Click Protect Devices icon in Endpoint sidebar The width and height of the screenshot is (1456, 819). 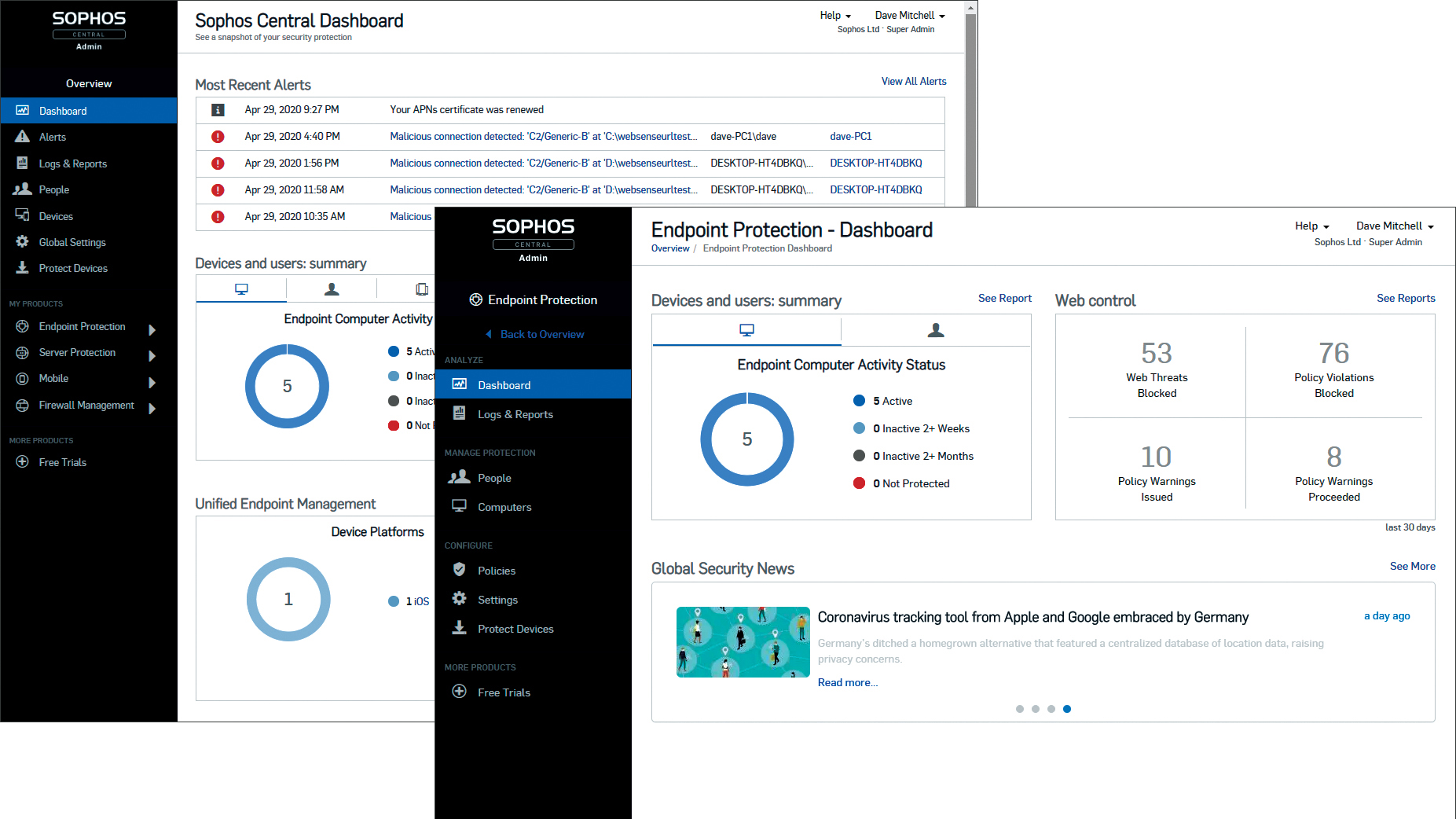[460, 628]
